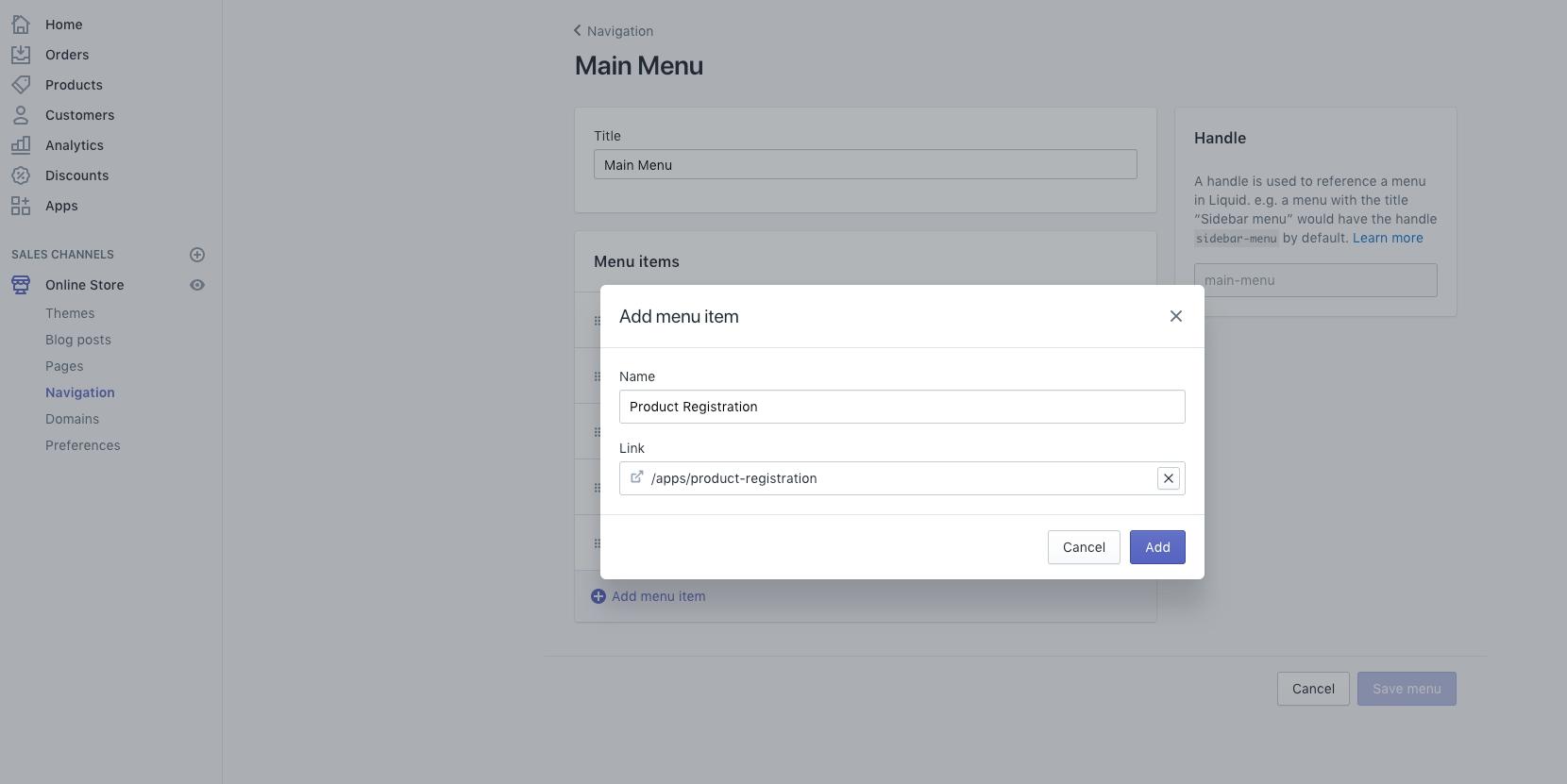Open Themes in the sidebar

click(x=70, y=313)
